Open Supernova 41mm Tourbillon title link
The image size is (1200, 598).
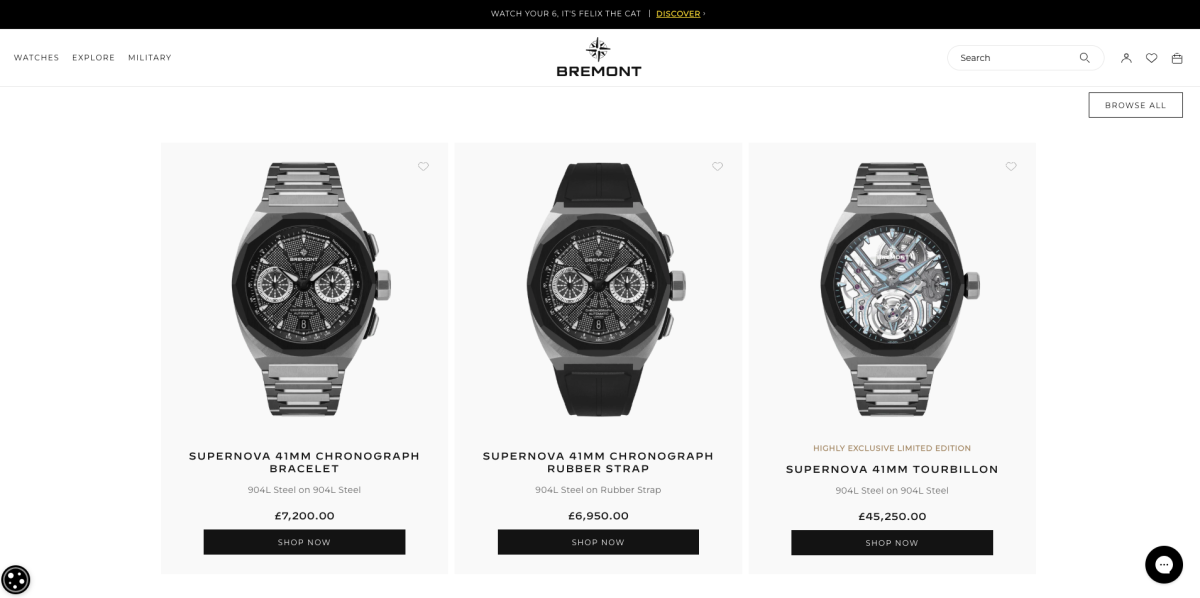892,469
